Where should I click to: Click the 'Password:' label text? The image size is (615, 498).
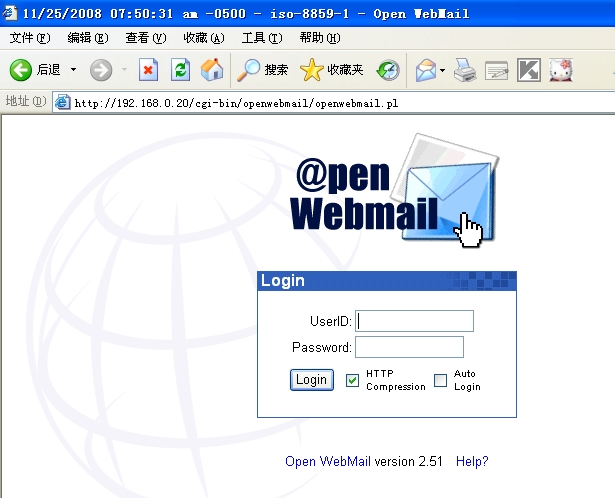[322, 347]
